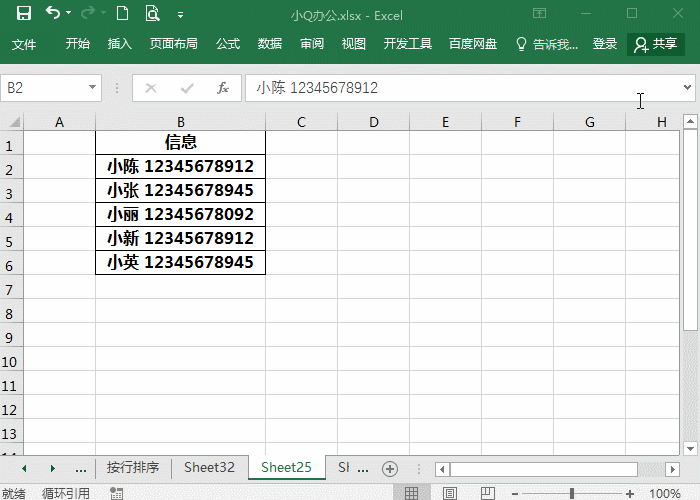This screenshot has width=700, height=500.
Task: Click the right ellipsis for more sheets
Action: coord(363,470)
